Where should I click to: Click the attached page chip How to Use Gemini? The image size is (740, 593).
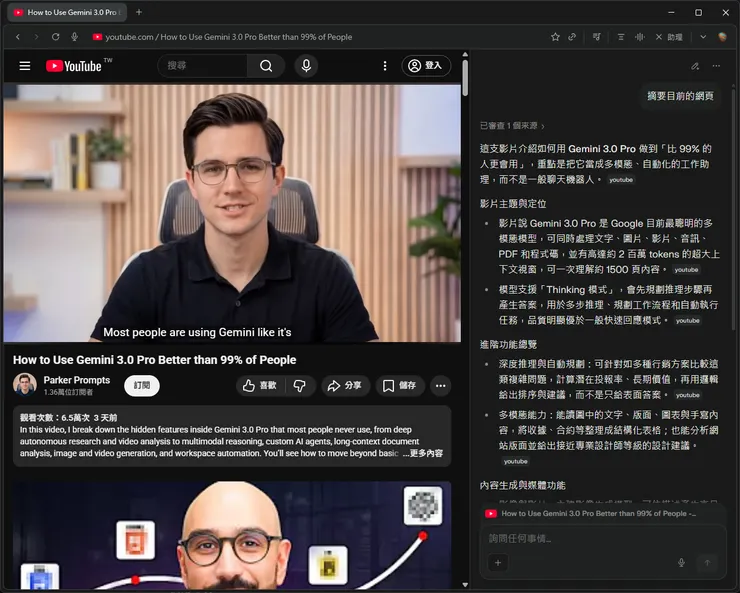(x=590, y=514)
